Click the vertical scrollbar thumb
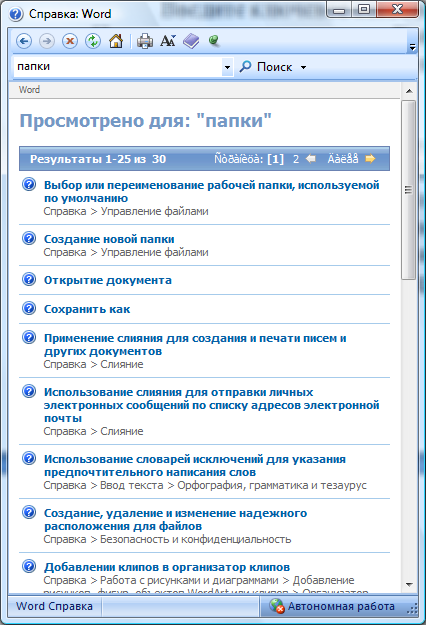Viewport: 426px width, 625px height. click(x=408, y=190)
